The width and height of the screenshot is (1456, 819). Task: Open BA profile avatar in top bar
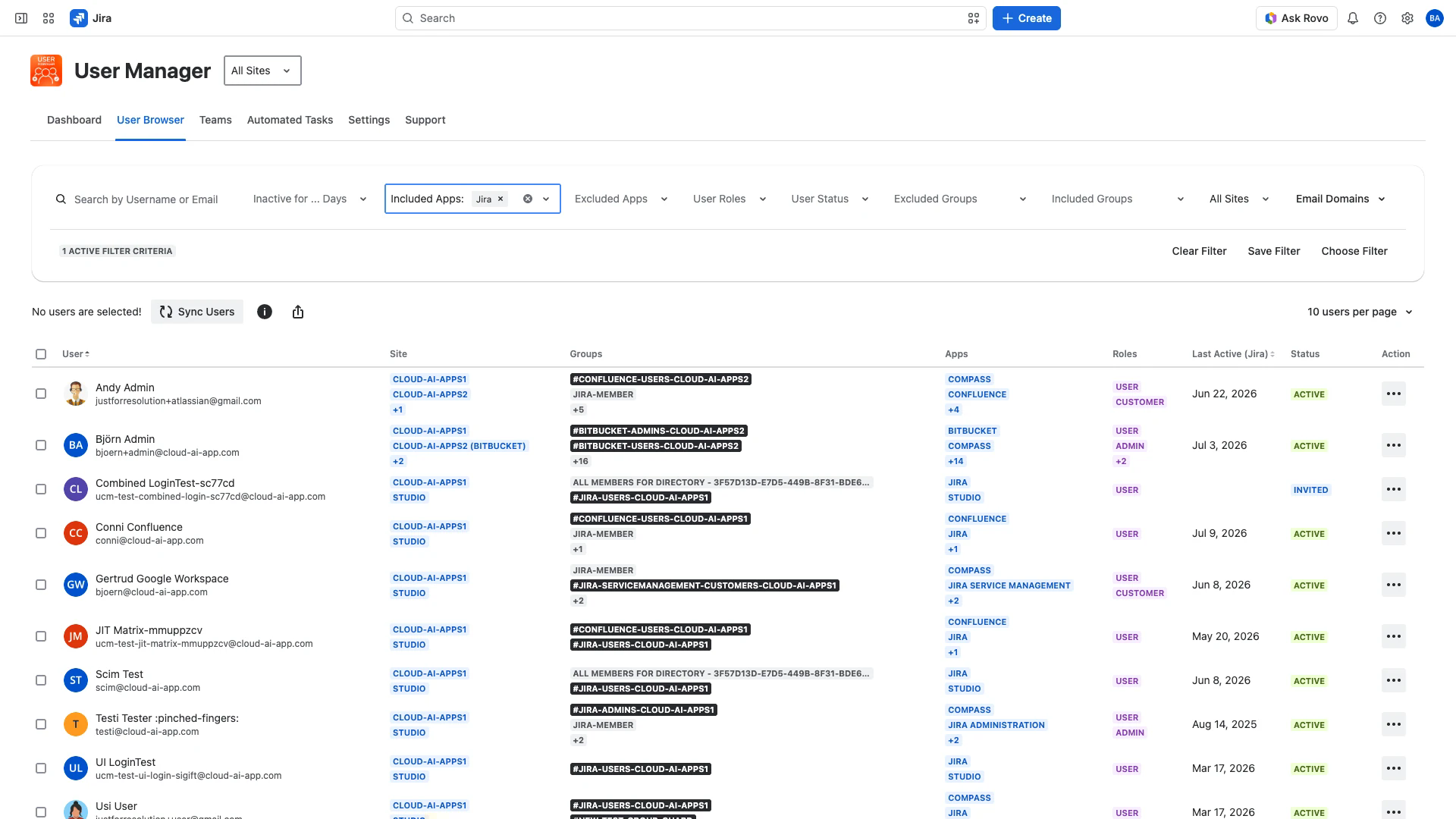(1435, 18)
